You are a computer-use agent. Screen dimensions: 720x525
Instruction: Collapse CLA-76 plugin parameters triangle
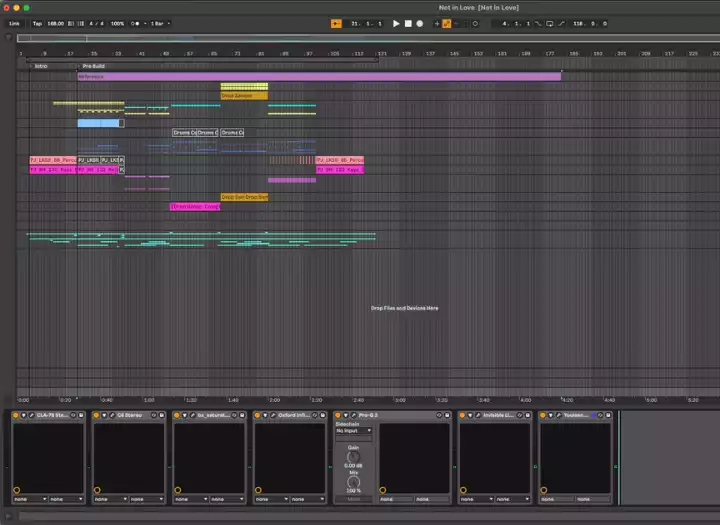coord(24,415)
